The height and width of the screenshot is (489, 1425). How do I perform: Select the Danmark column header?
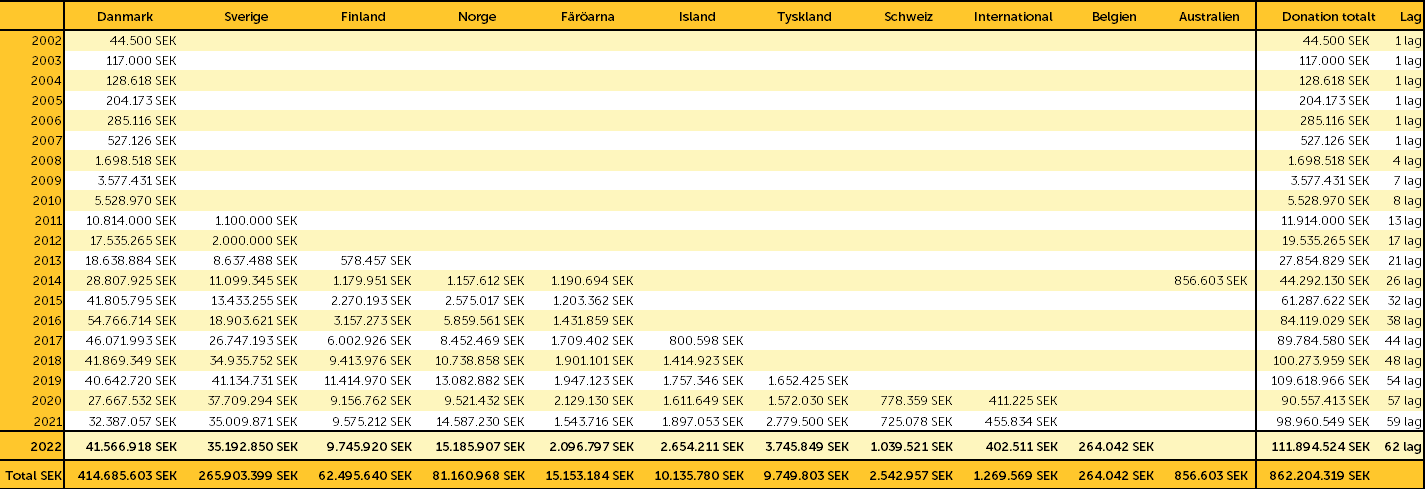[124, 17]
